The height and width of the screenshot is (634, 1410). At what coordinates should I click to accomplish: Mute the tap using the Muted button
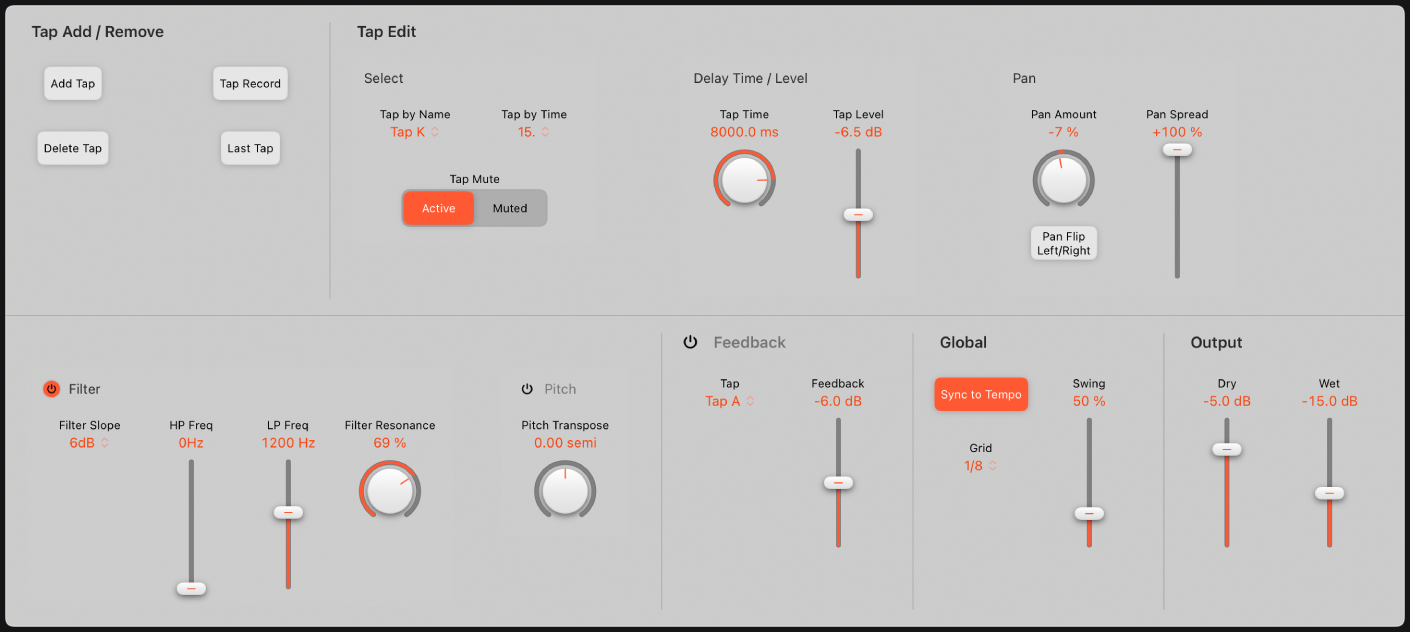[x=510, y=208]
